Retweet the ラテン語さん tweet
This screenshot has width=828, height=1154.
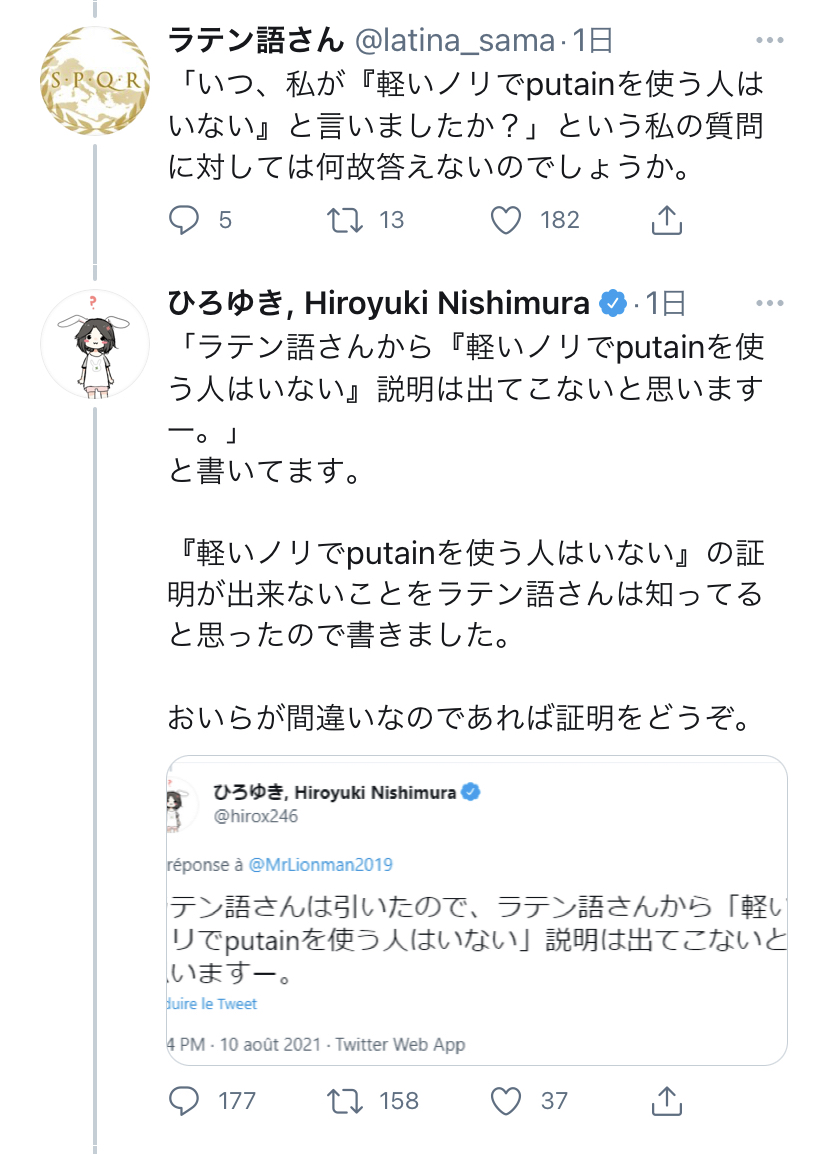[x=344, y=219]
